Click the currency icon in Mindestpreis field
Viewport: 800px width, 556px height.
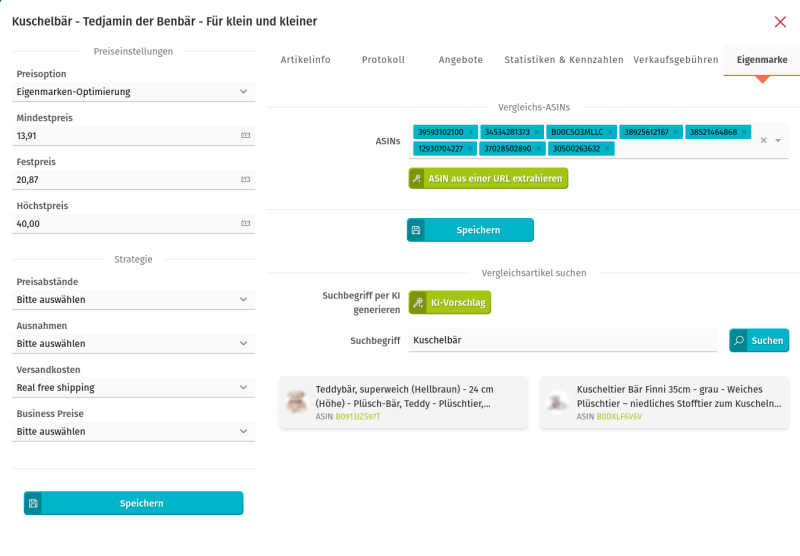click(245, 136)
